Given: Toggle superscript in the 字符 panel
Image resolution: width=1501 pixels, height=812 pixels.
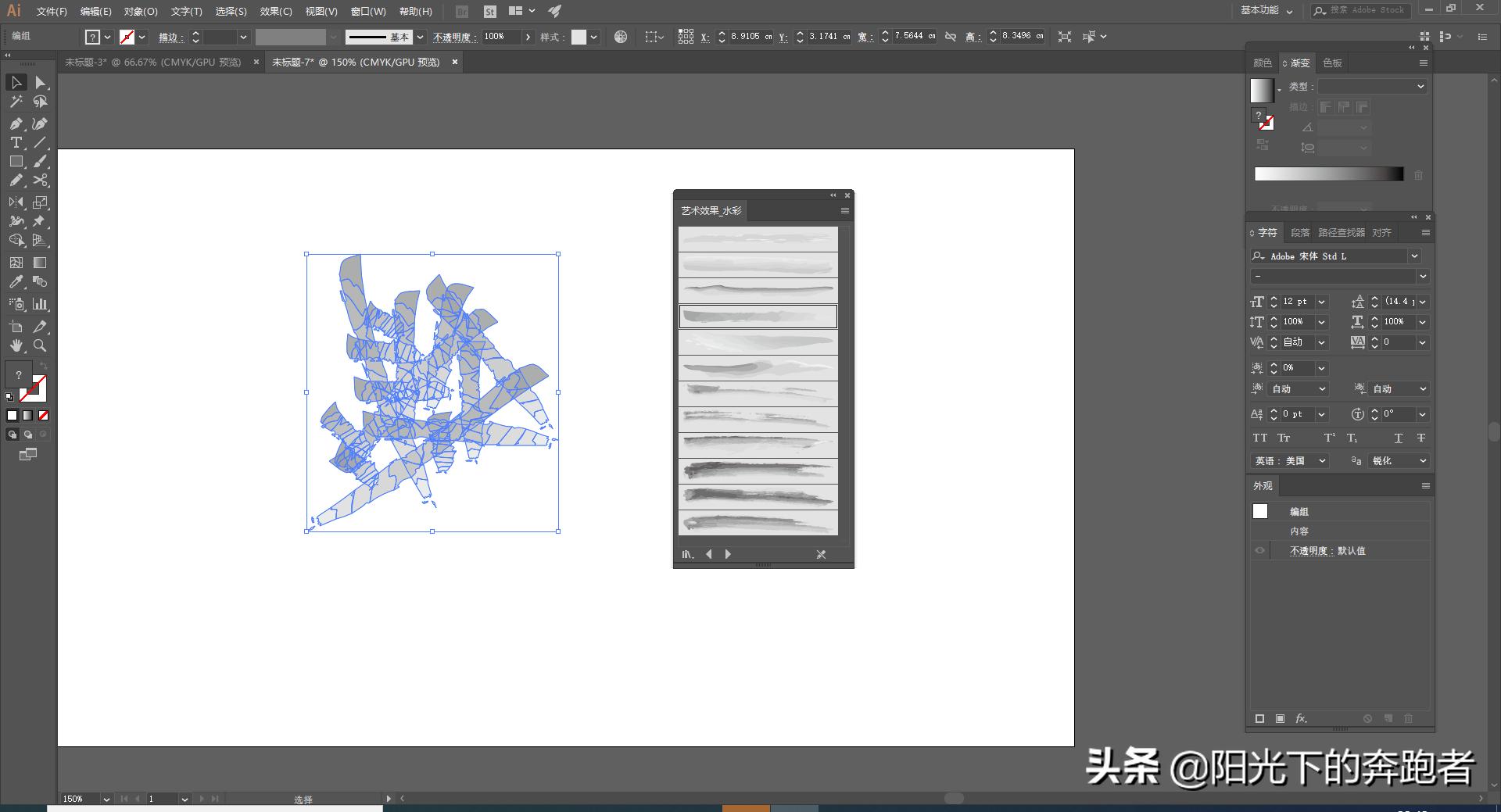Looking at the screenshot, I should point(1329,438).
